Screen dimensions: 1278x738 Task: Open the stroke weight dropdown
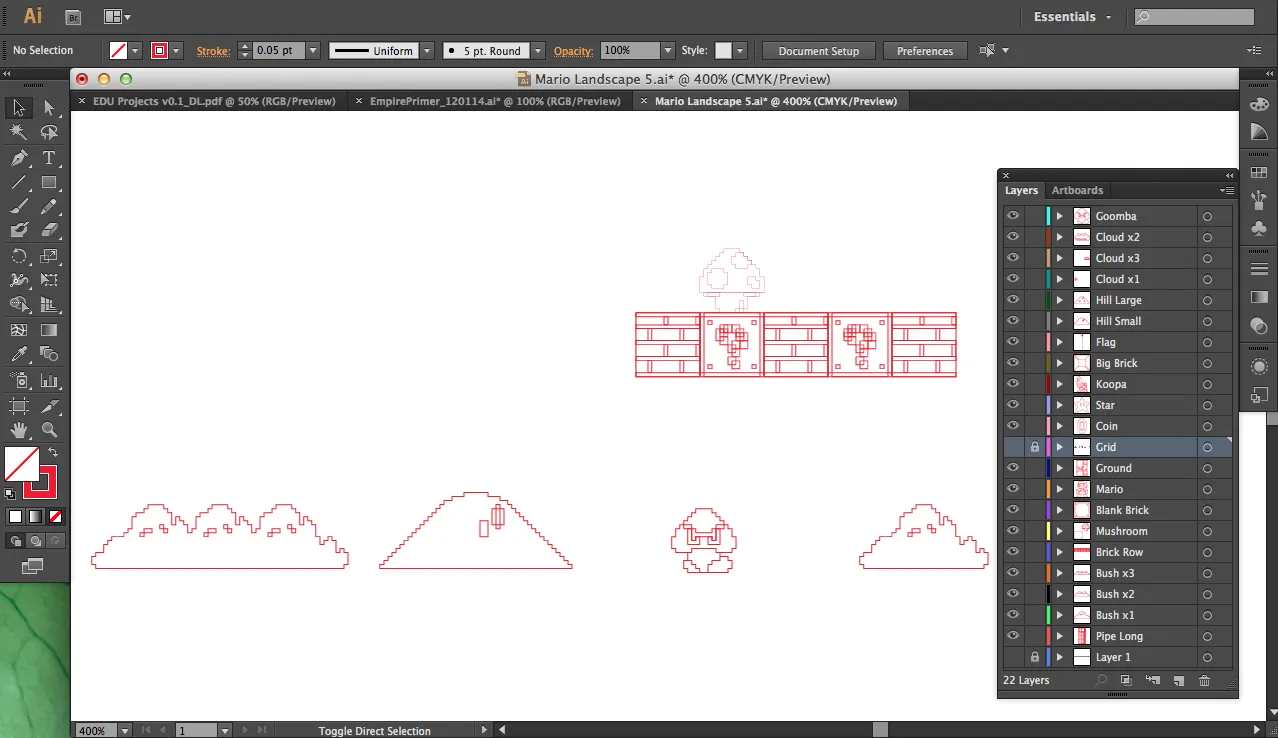click(x=313, y=50)
